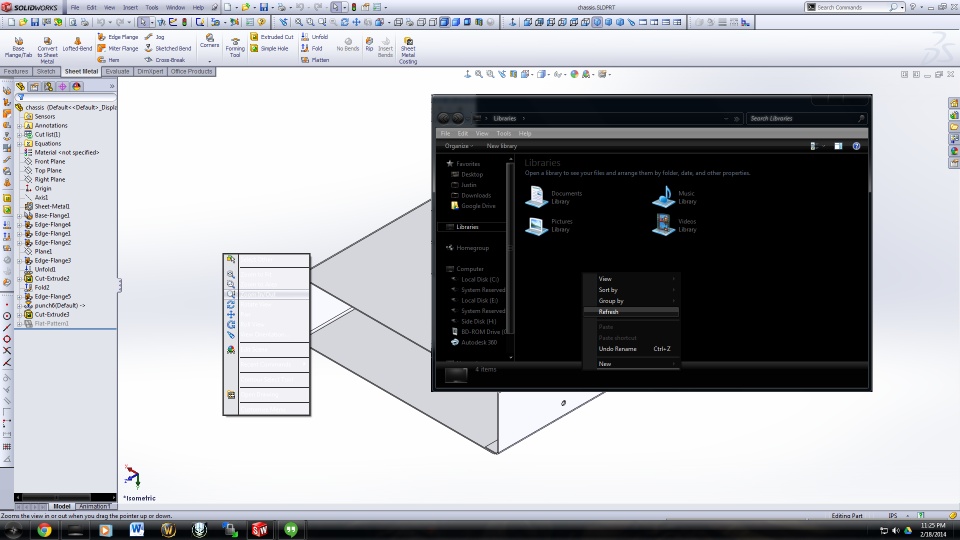Open the Videos library
The width and height of the screenshot is (960, 540).
(674, 225)
